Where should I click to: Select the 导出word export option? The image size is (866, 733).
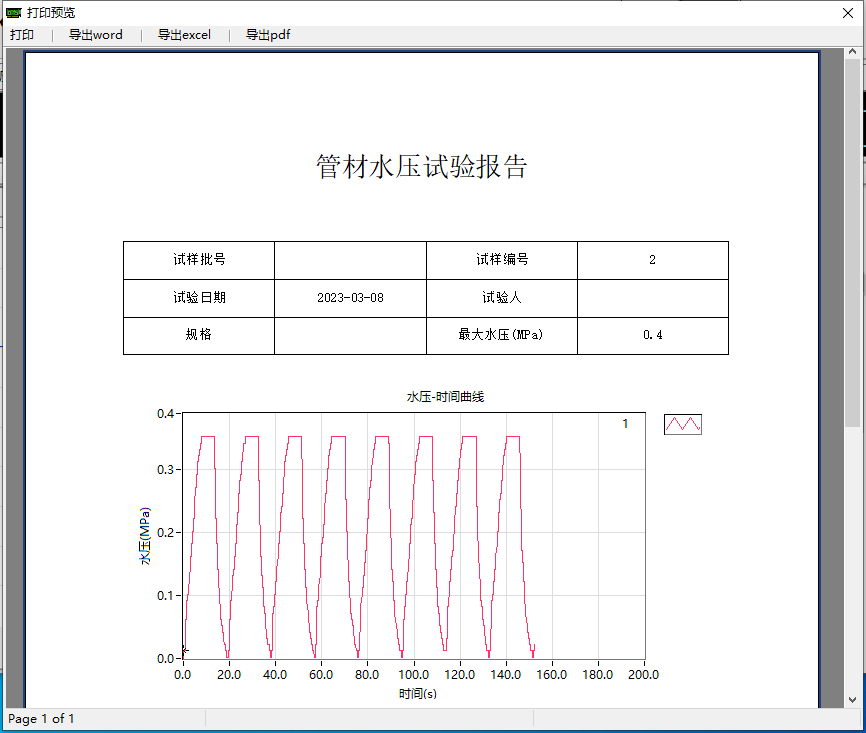[x=95, y=34]
